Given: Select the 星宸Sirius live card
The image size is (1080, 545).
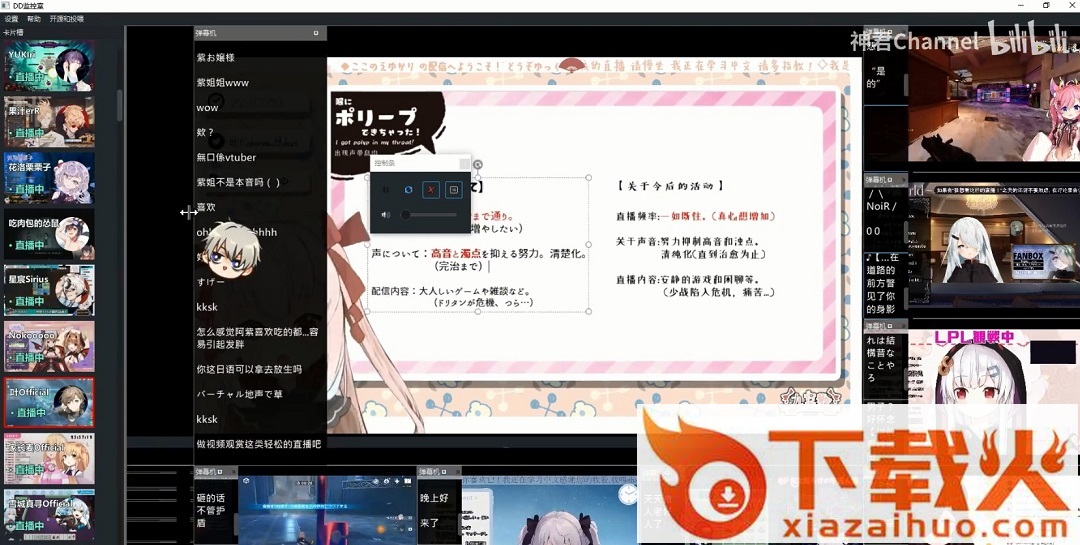Looking at the screenshot, I should [49, 290].
